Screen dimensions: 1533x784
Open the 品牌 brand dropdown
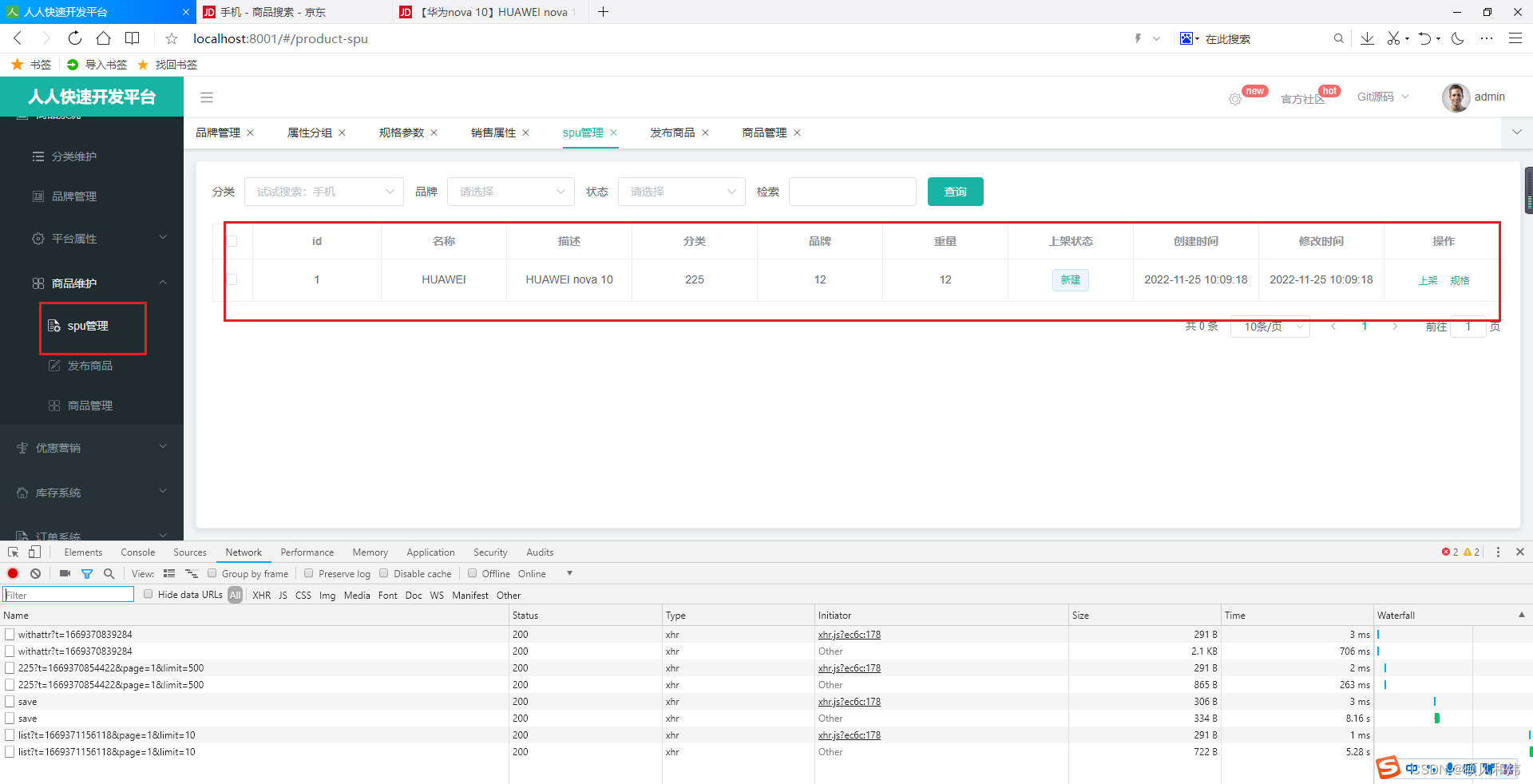pyautogui.click(x=511, y=192)
